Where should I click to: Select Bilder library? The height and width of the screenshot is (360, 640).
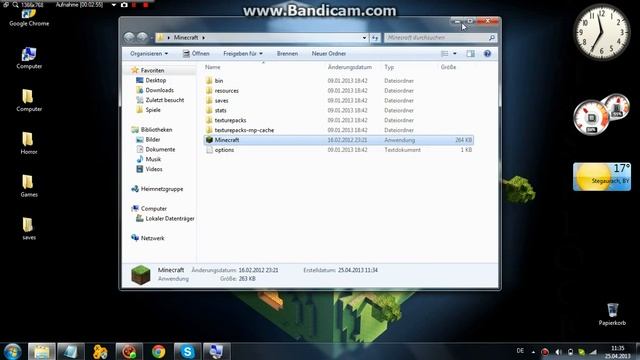[153, 140]
